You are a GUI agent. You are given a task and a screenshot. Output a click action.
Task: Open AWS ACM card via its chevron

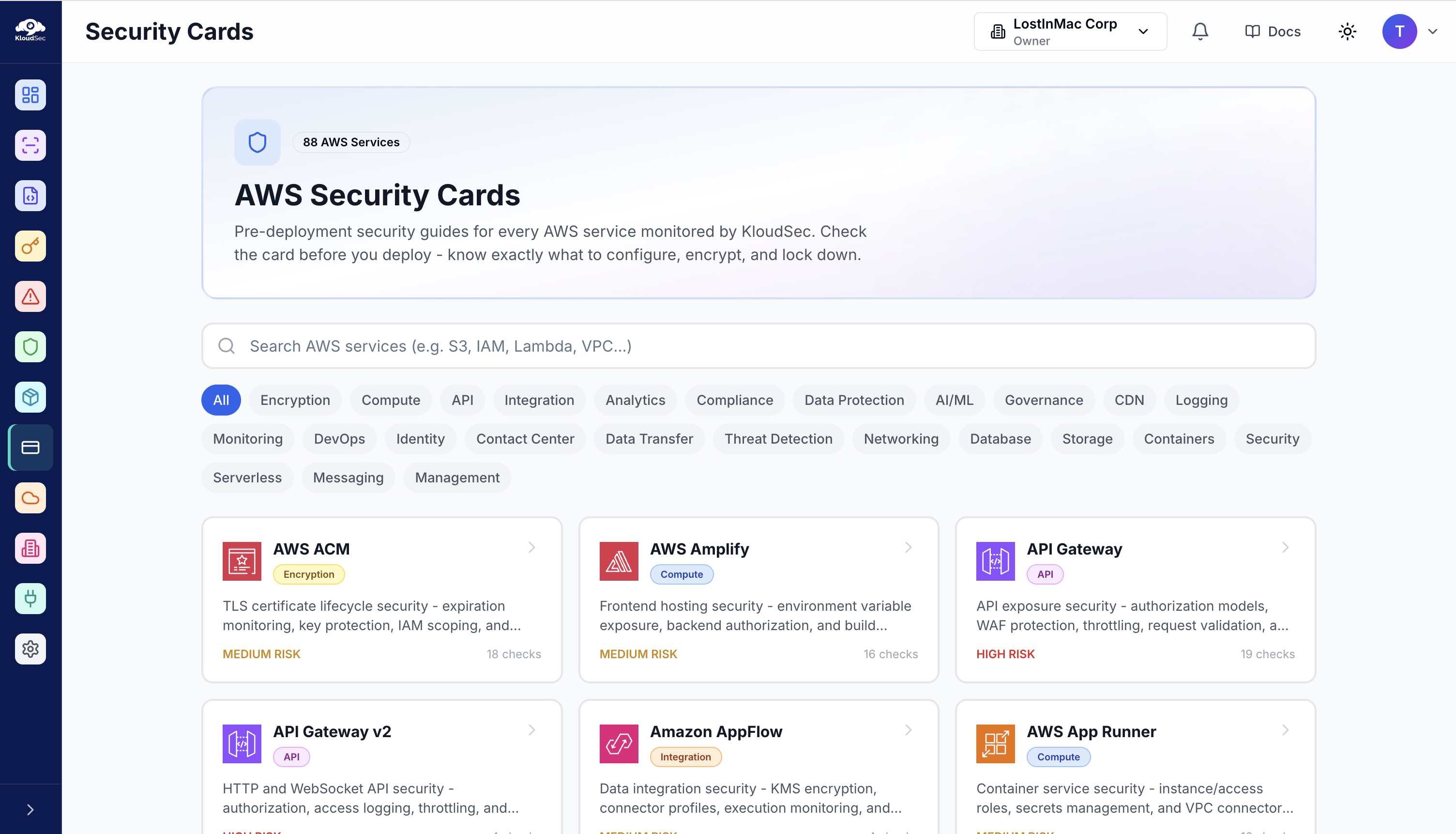(x=531, y=548)
